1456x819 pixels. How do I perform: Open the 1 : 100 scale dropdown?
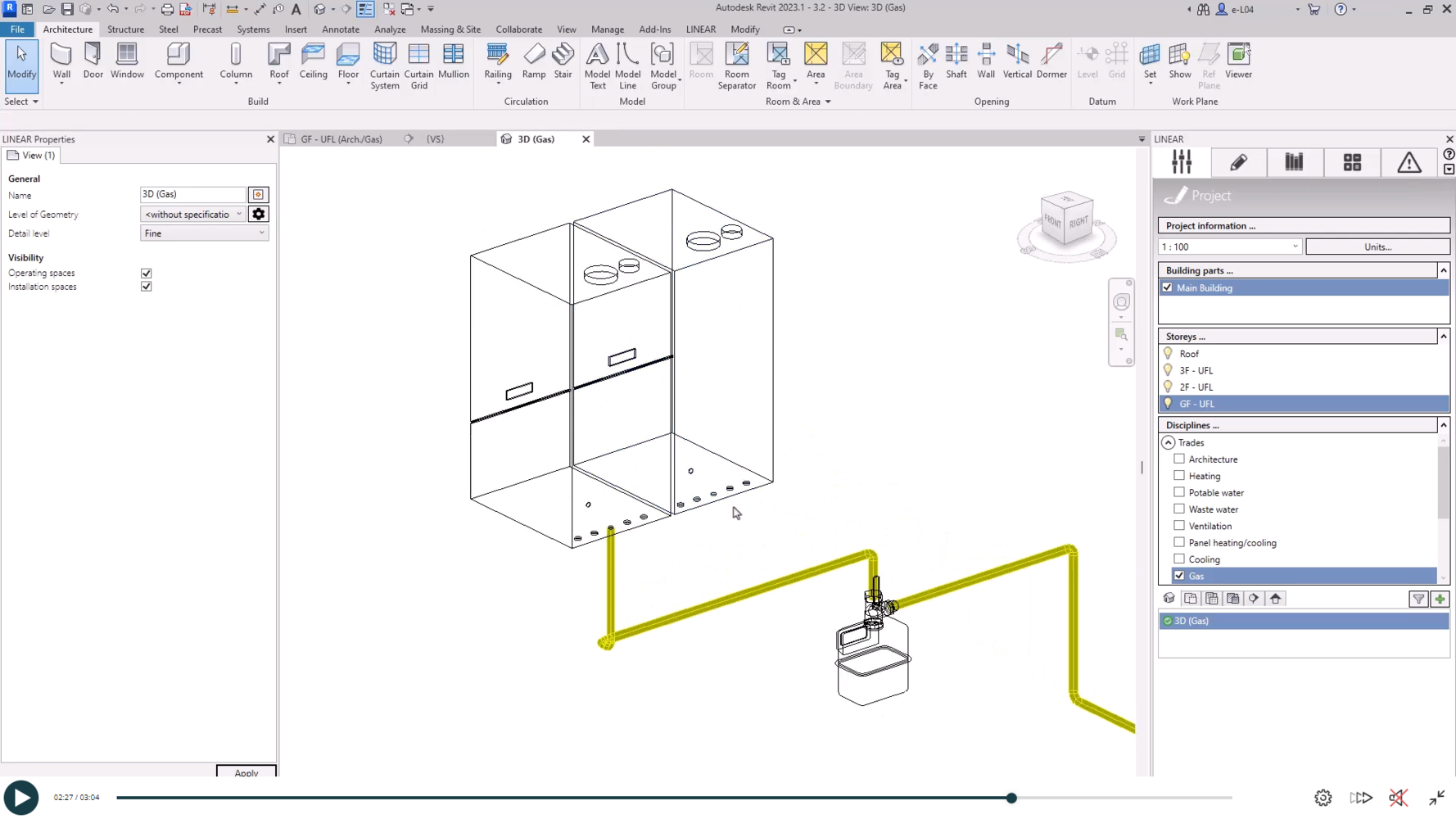(1229, 247)
